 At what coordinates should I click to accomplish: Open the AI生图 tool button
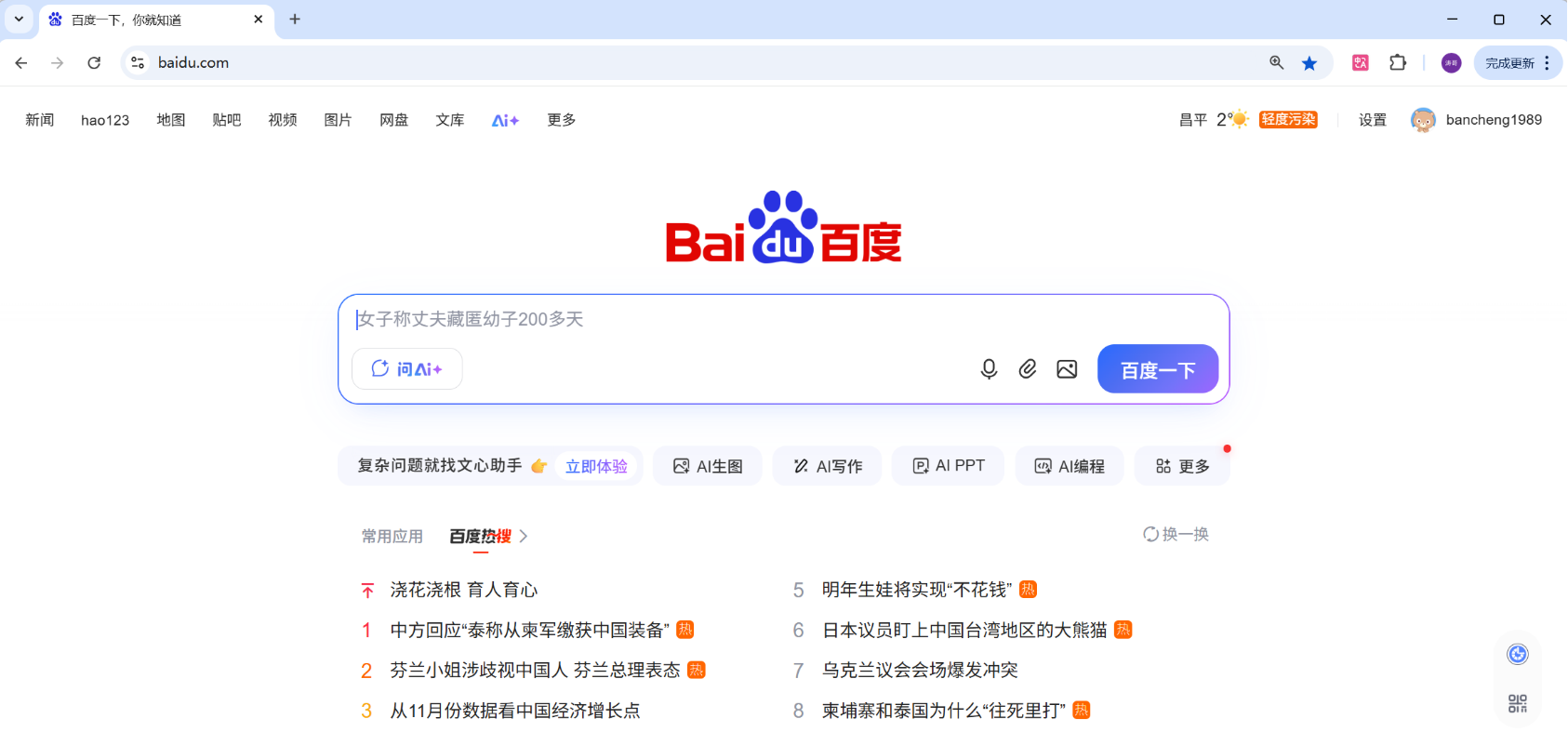[708, 466]
